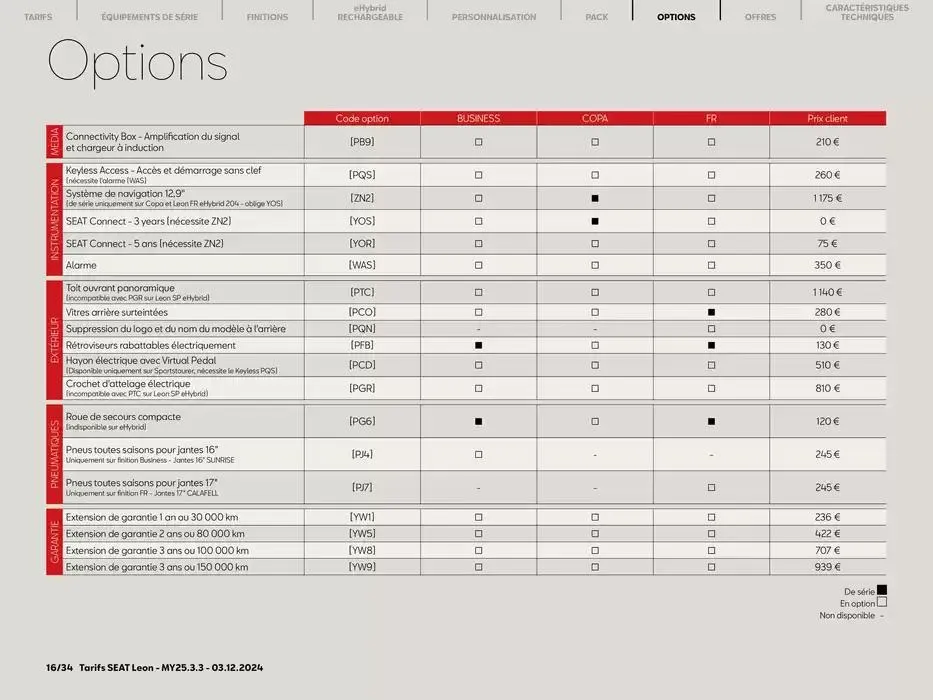Switch to the PERSONNALISATION tab
This screenshot has width=933, height=700.
[494, 16]
